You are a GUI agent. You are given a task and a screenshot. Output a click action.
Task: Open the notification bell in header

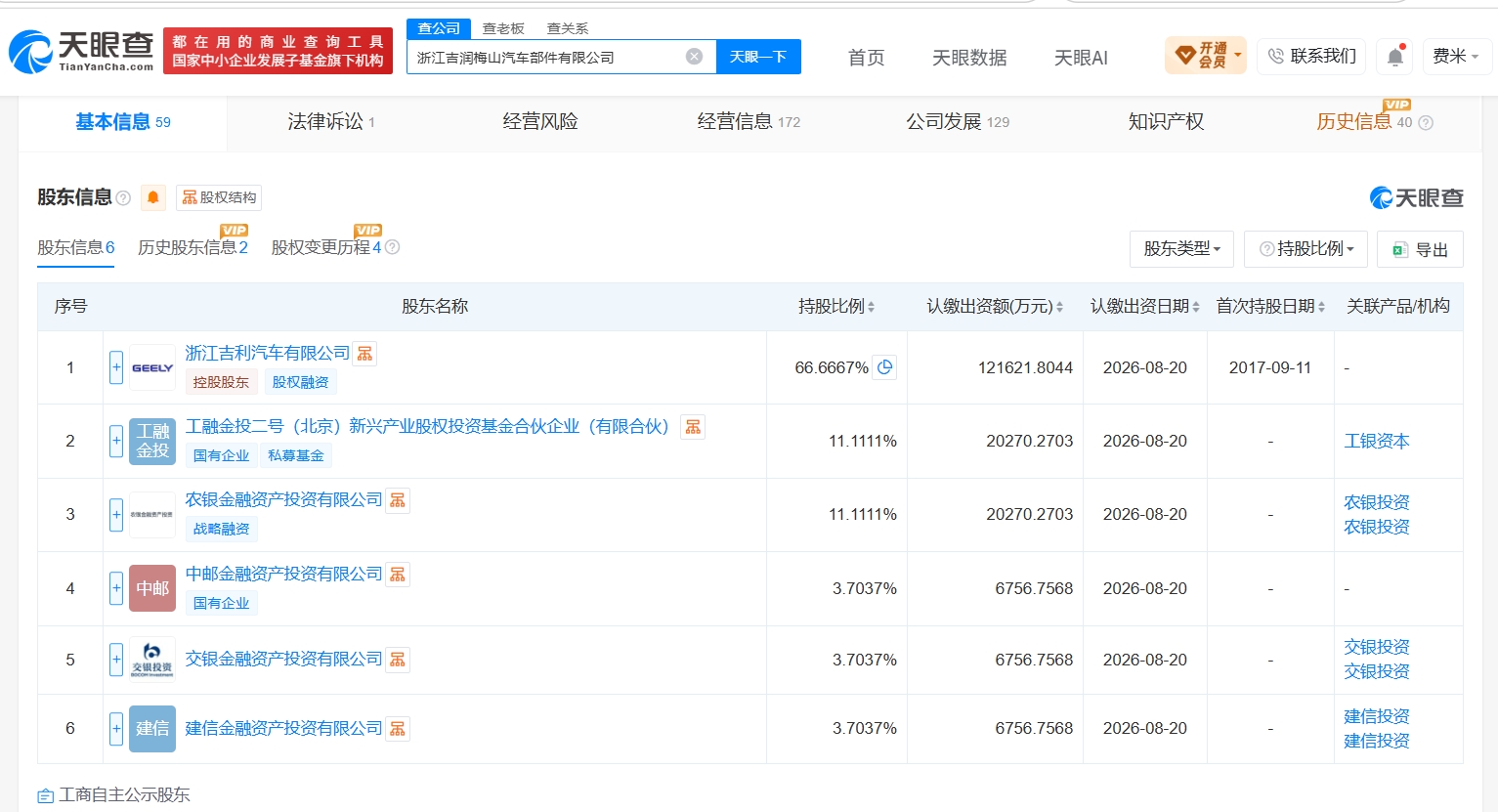point(1395,57)
